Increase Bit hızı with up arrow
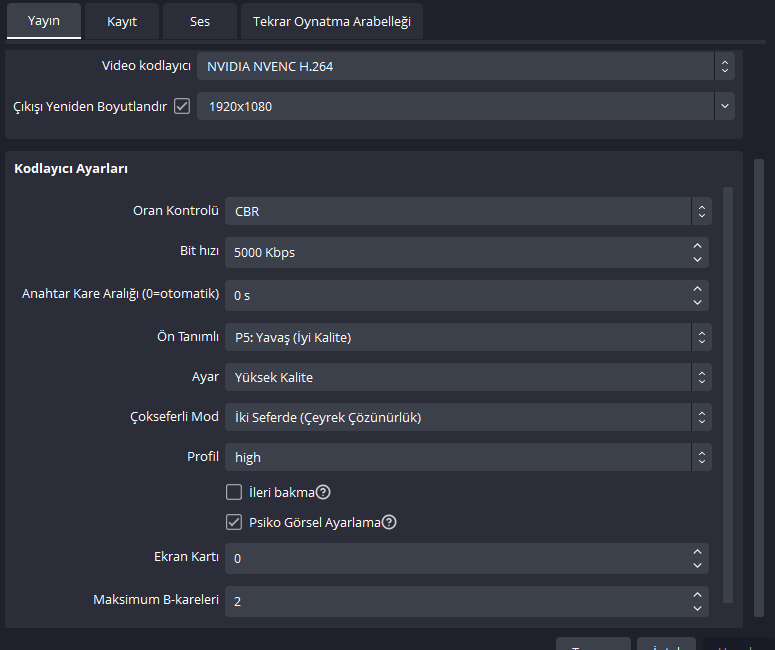This screenshot has height=650, width=775. (x=697, y=246)
